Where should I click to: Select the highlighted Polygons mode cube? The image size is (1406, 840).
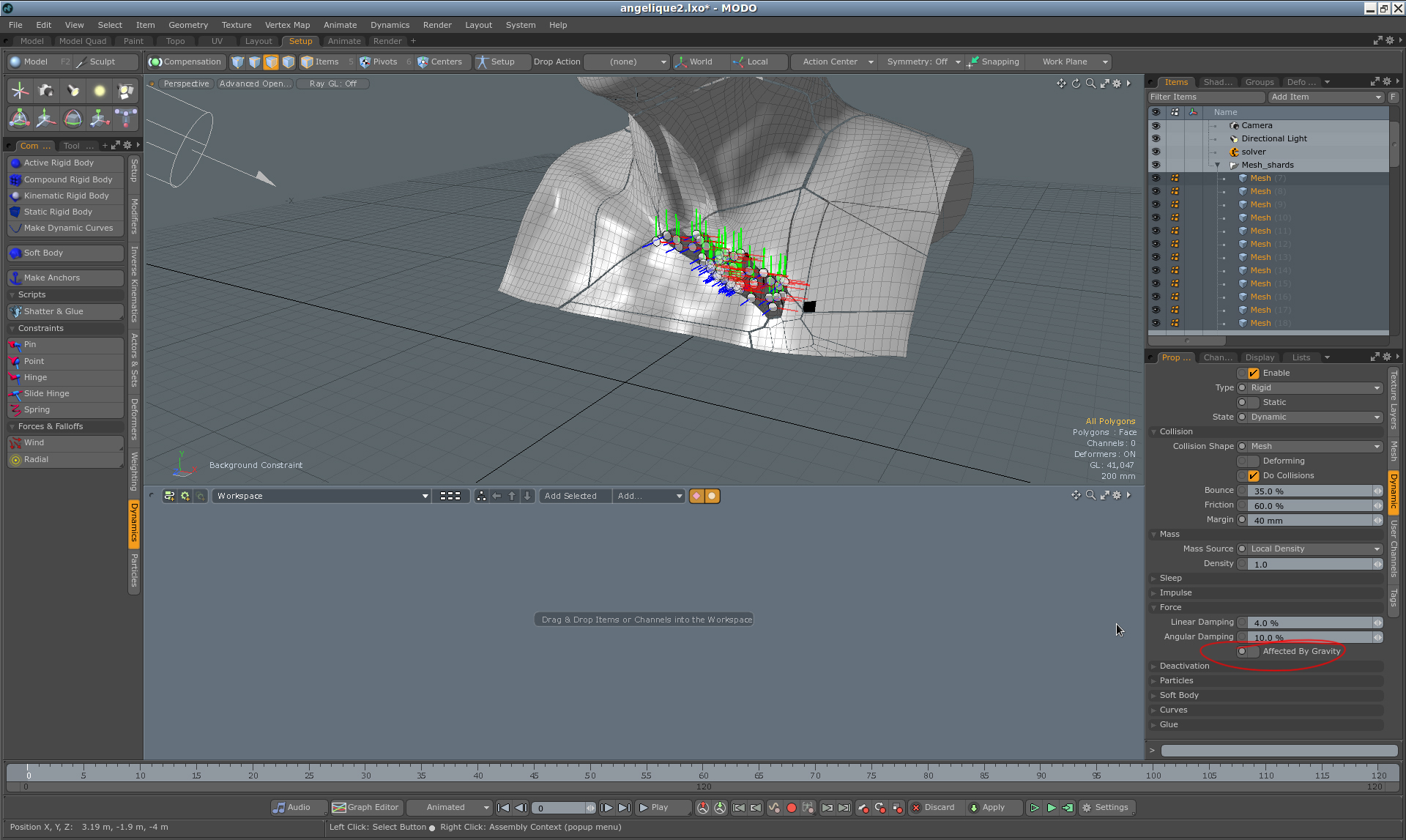[271, 62]
